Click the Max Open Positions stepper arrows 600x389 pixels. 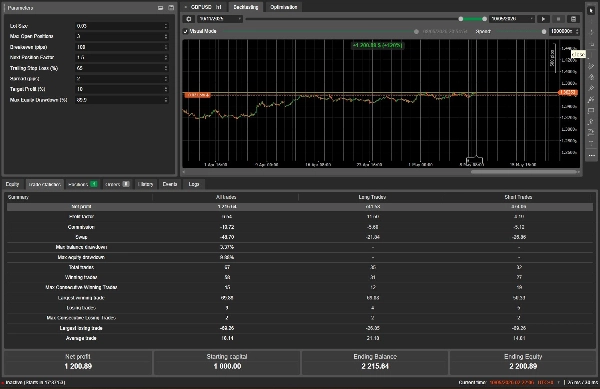166,36
